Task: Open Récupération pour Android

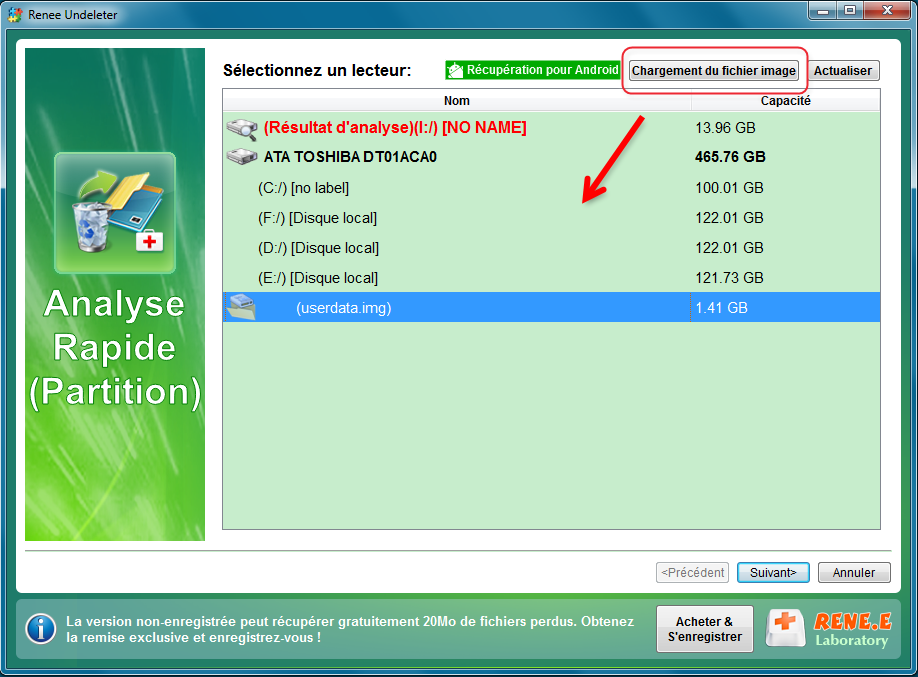Action: (532, 70)
